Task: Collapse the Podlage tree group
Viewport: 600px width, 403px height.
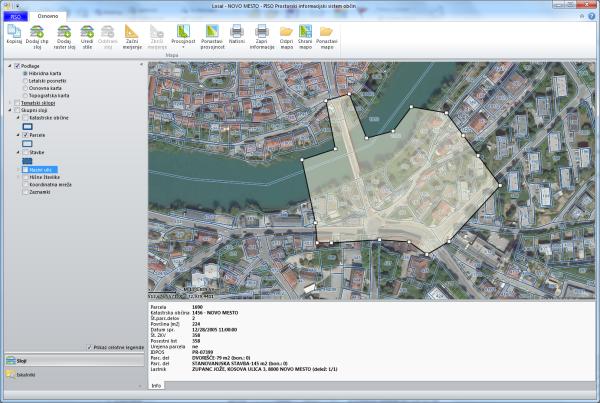Action: pyautogui.click(x=9, y=66)
